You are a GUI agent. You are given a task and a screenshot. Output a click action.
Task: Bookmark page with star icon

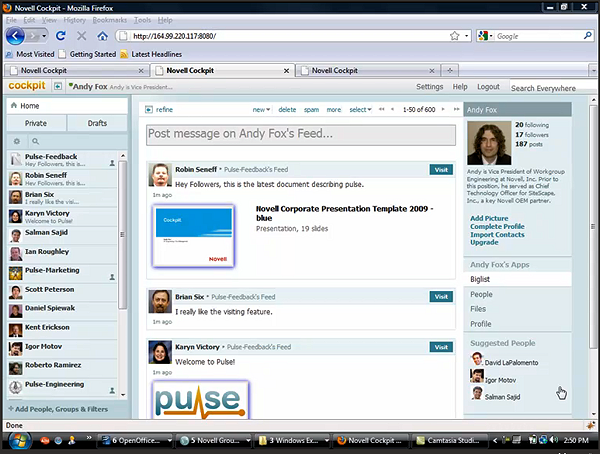454,36
